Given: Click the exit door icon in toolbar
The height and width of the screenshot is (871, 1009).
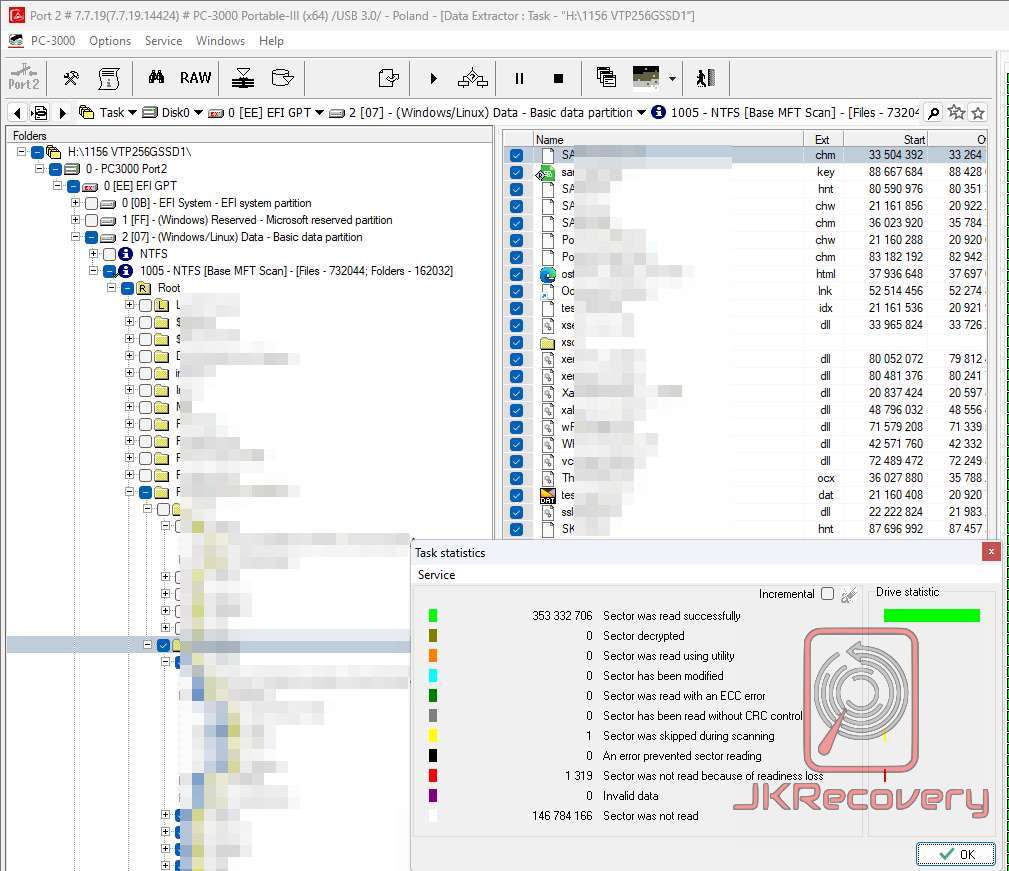Looking at the screenshot, I should coord(705,78).
